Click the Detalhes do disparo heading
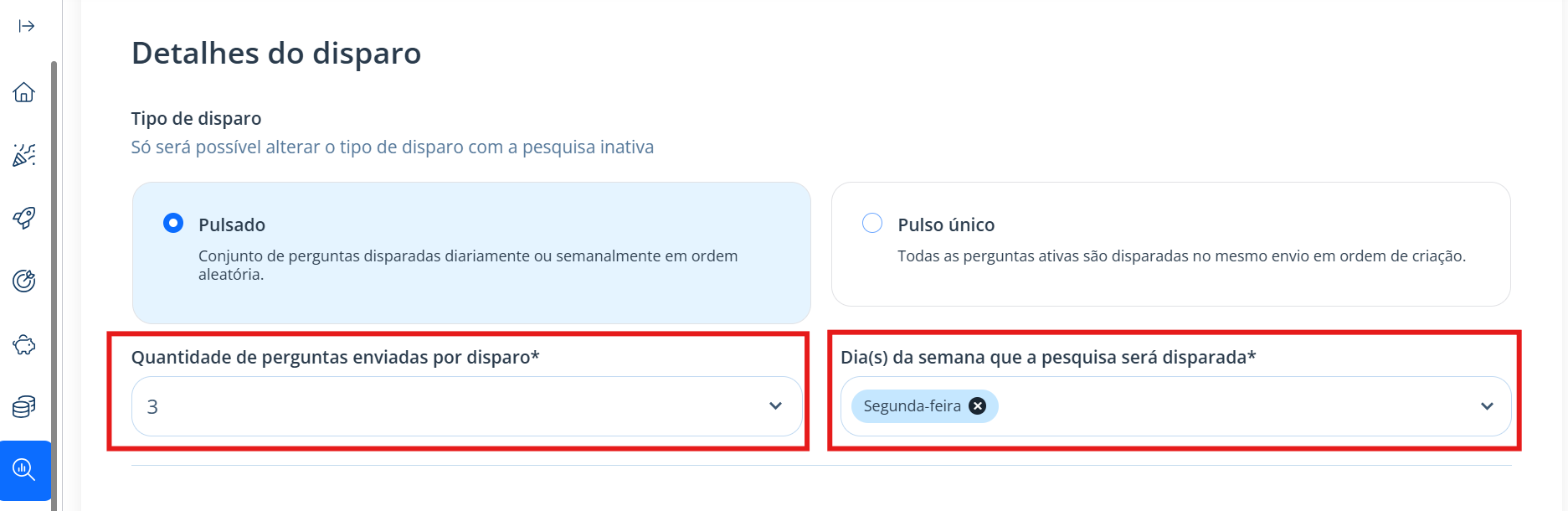 pyautogui.click(x=276, y=53)
